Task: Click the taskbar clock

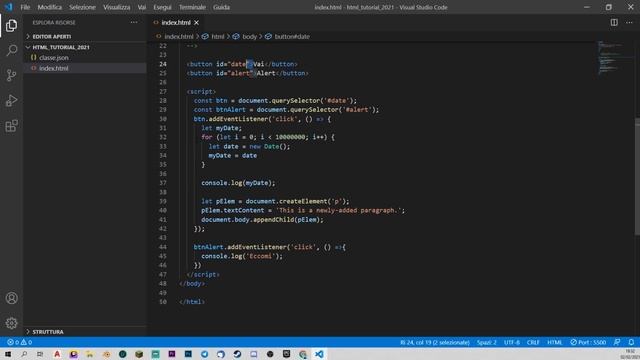Action: [x=631, y=354]
